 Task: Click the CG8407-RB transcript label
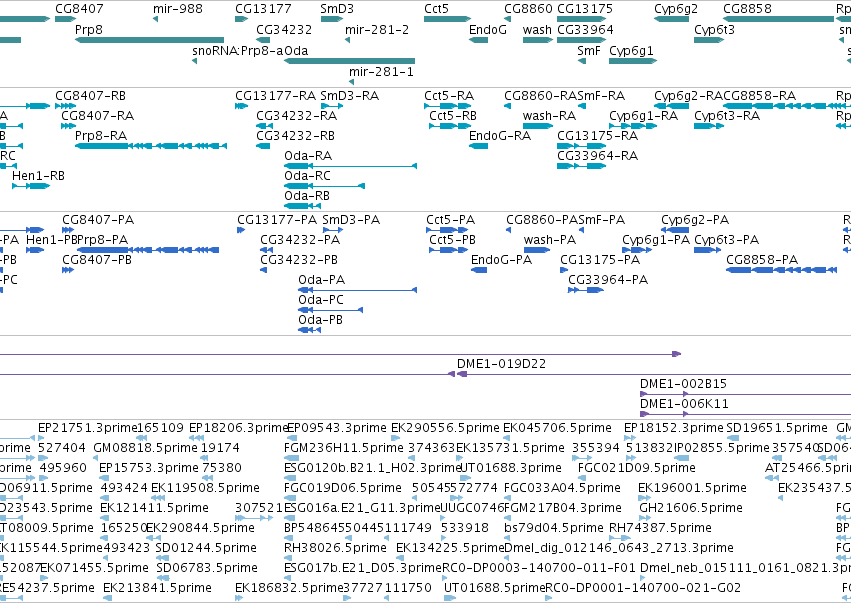91,96
